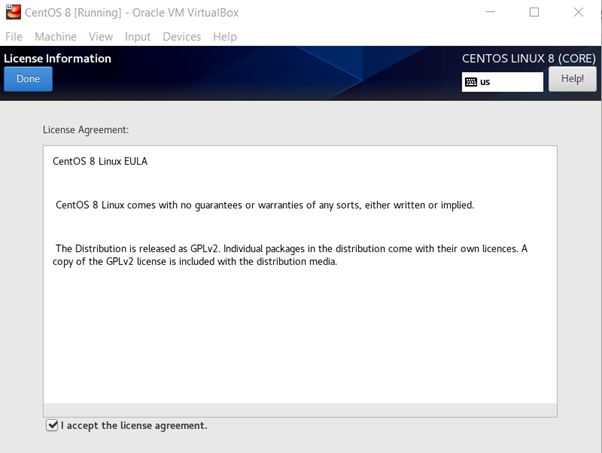Open the Devices menu

tap(181, 37)
